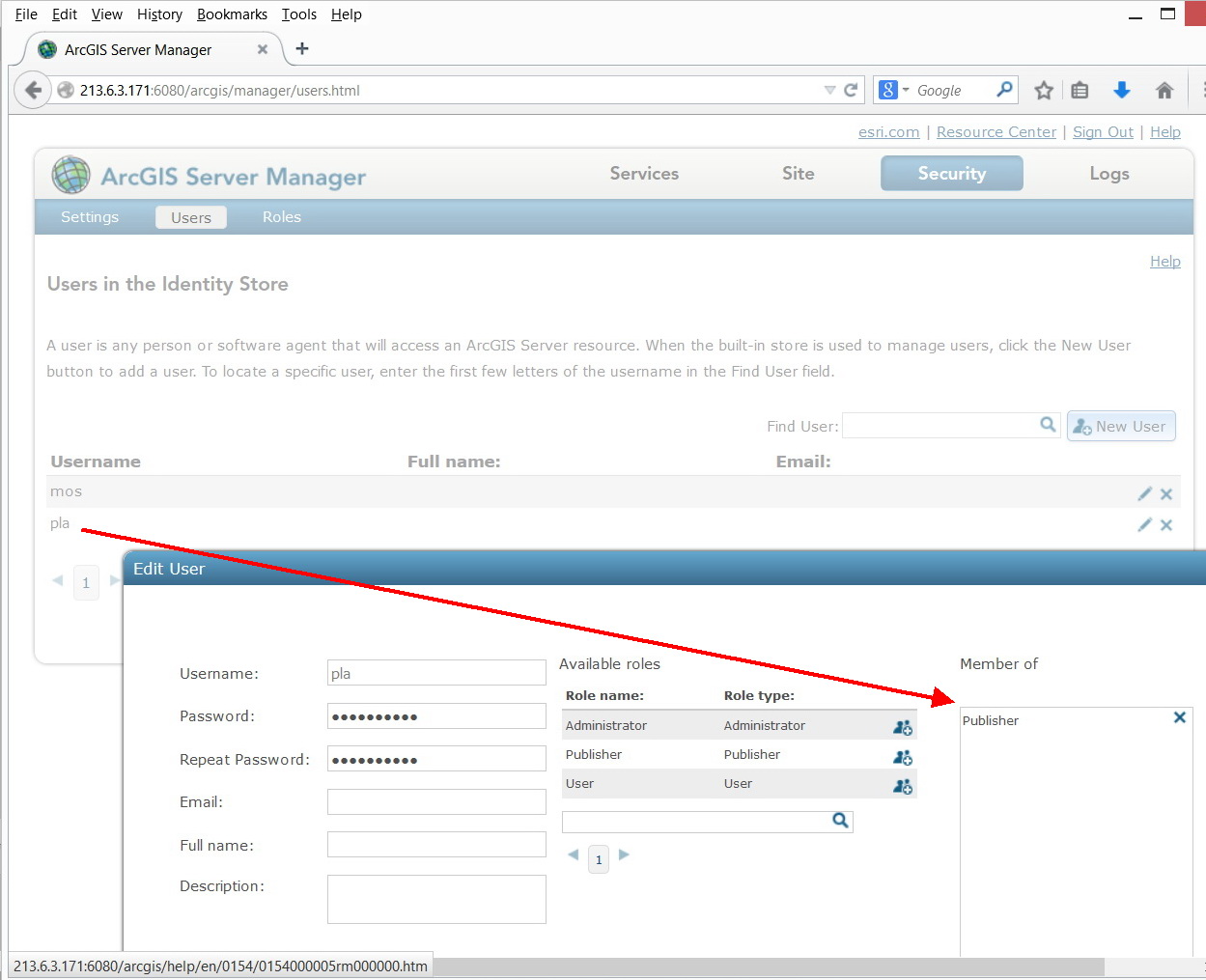Search available roles with magnifier icon
This screenshot has width=1206, height=980.
point(841,820)
